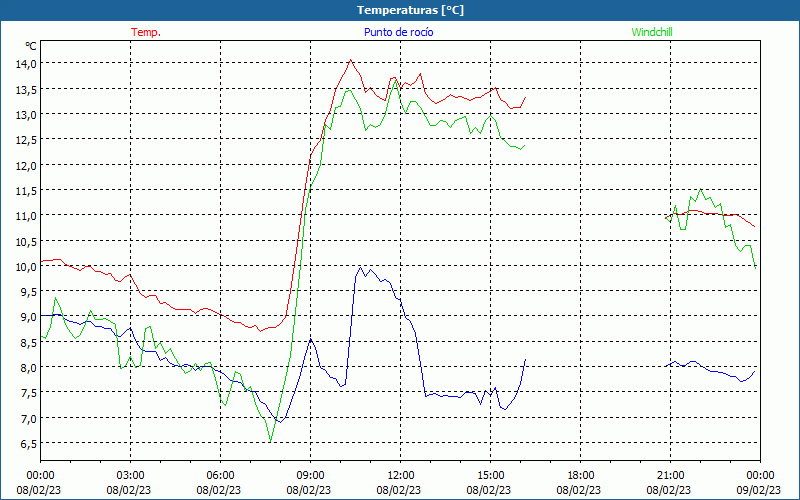Screen dimensions: 800x500
Task: Click the 18:00 time axis label
Action: click(x=581, y=476)
